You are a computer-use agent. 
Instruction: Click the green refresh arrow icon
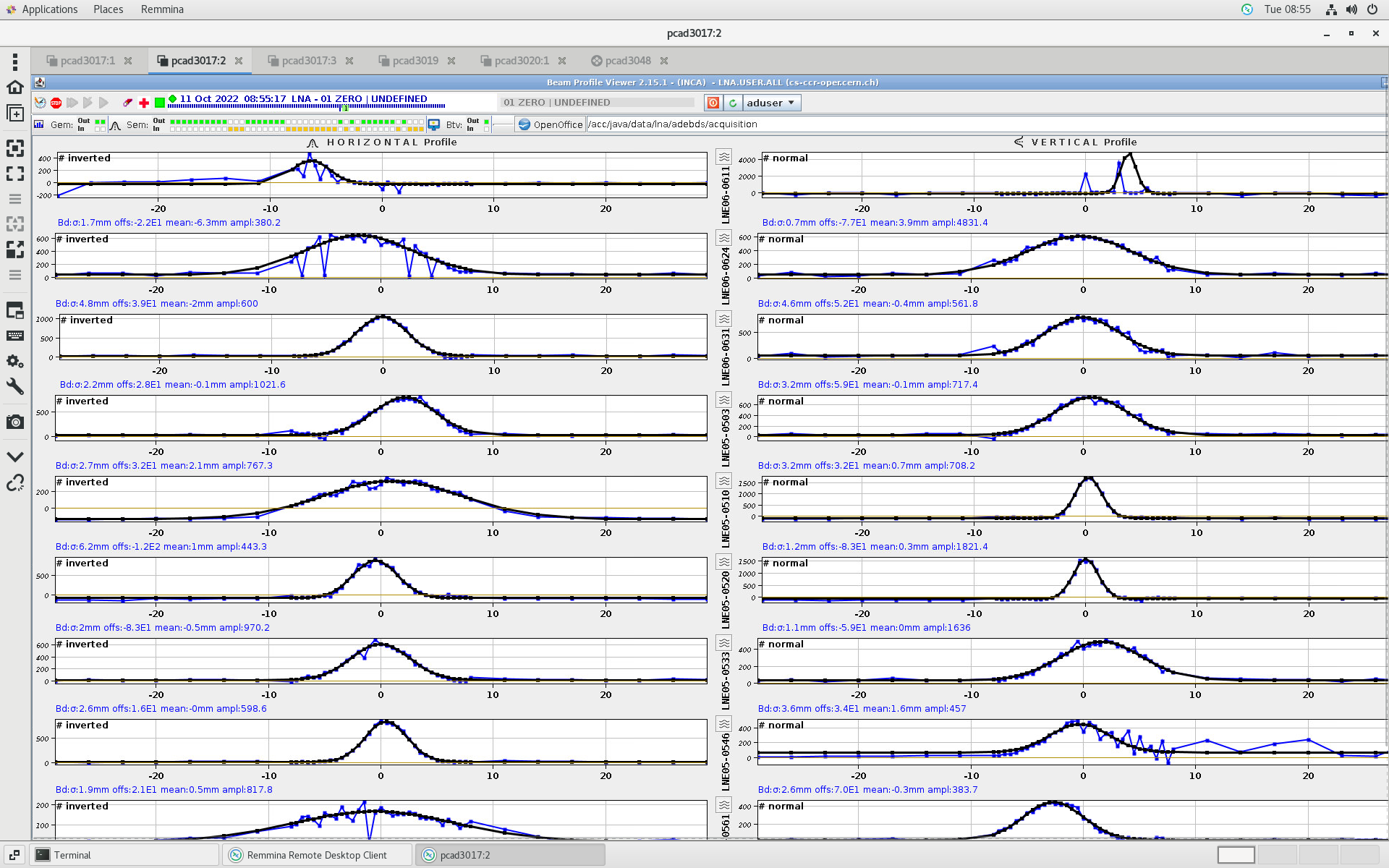coord(732,103)
